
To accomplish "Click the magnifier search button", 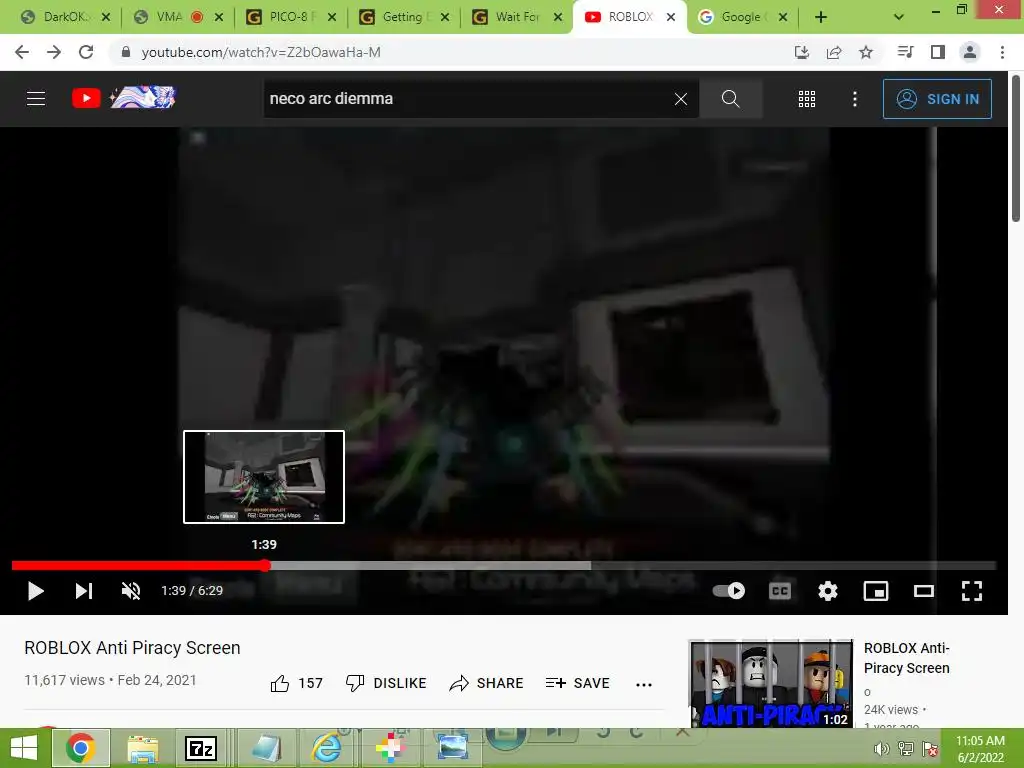I will [730, 99].
